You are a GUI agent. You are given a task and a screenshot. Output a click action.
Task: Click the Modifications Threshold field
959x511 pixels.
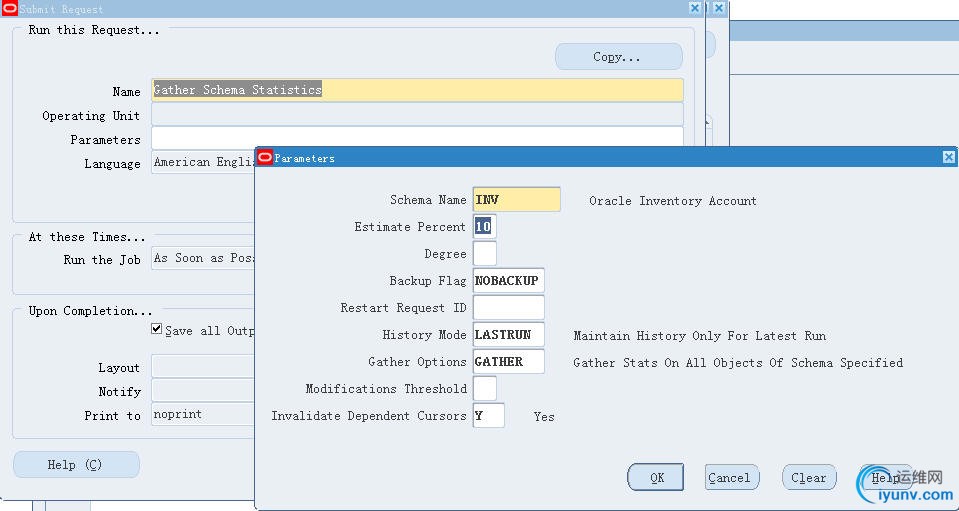tap(484, 388)
